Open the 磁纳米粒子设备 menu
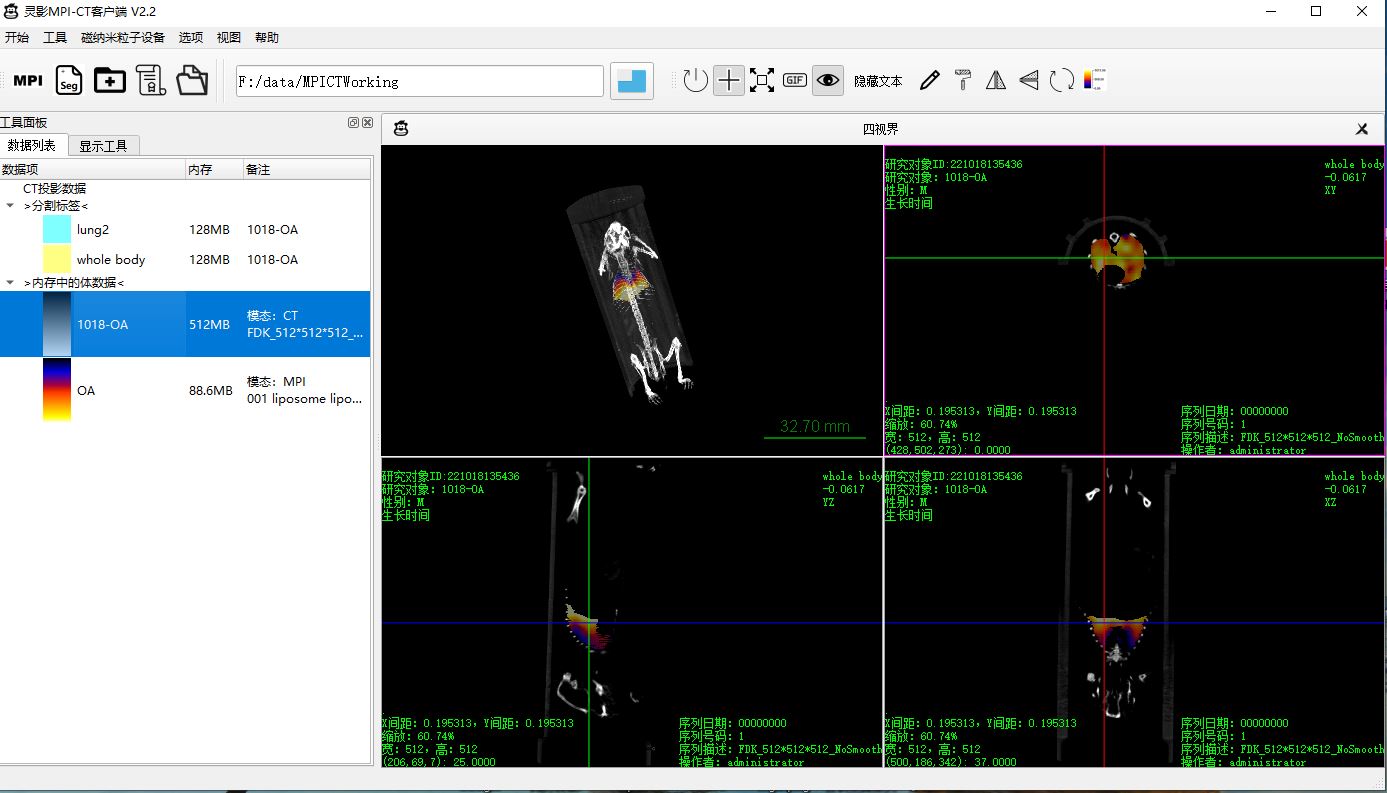The height and width of the screenshot is (793, 1387). (x=123, y=37)
